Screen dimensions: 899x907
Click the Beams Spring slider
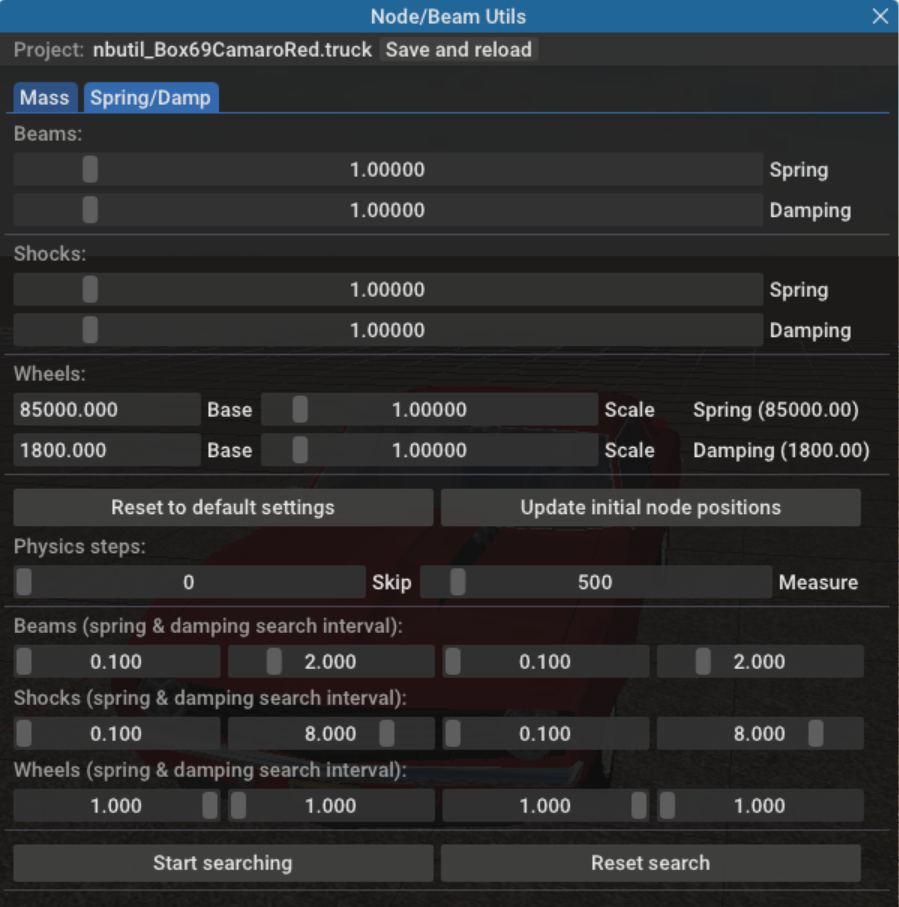tap(388, 170)
